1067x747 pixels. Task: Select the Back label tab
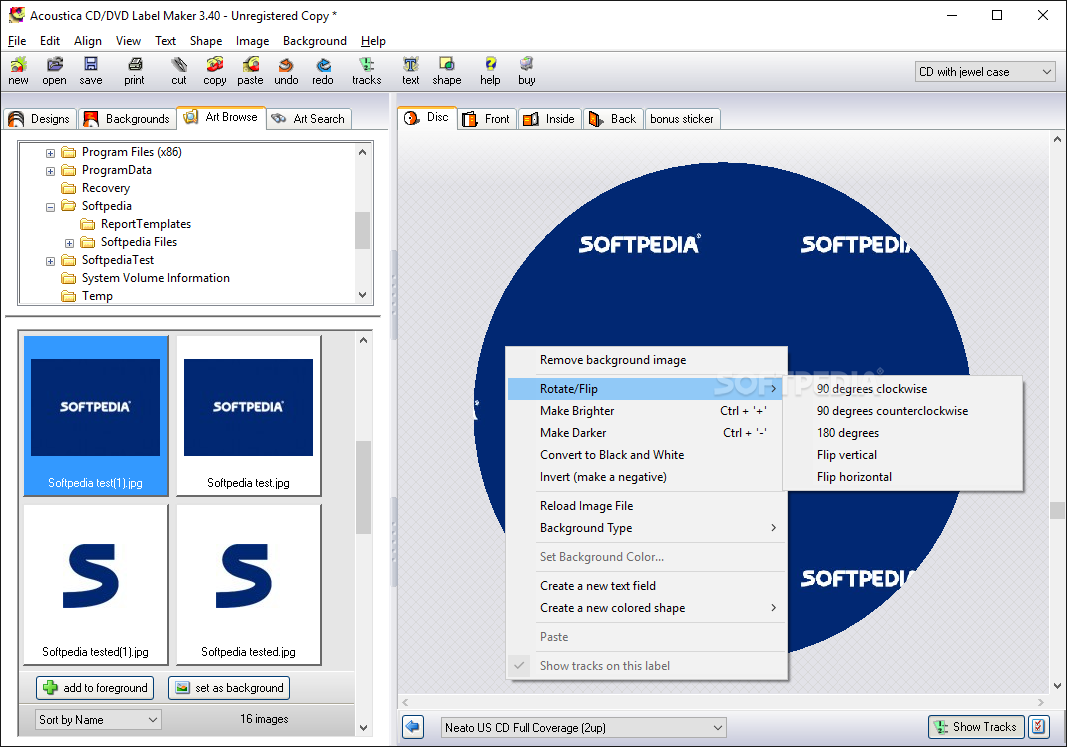612,119
